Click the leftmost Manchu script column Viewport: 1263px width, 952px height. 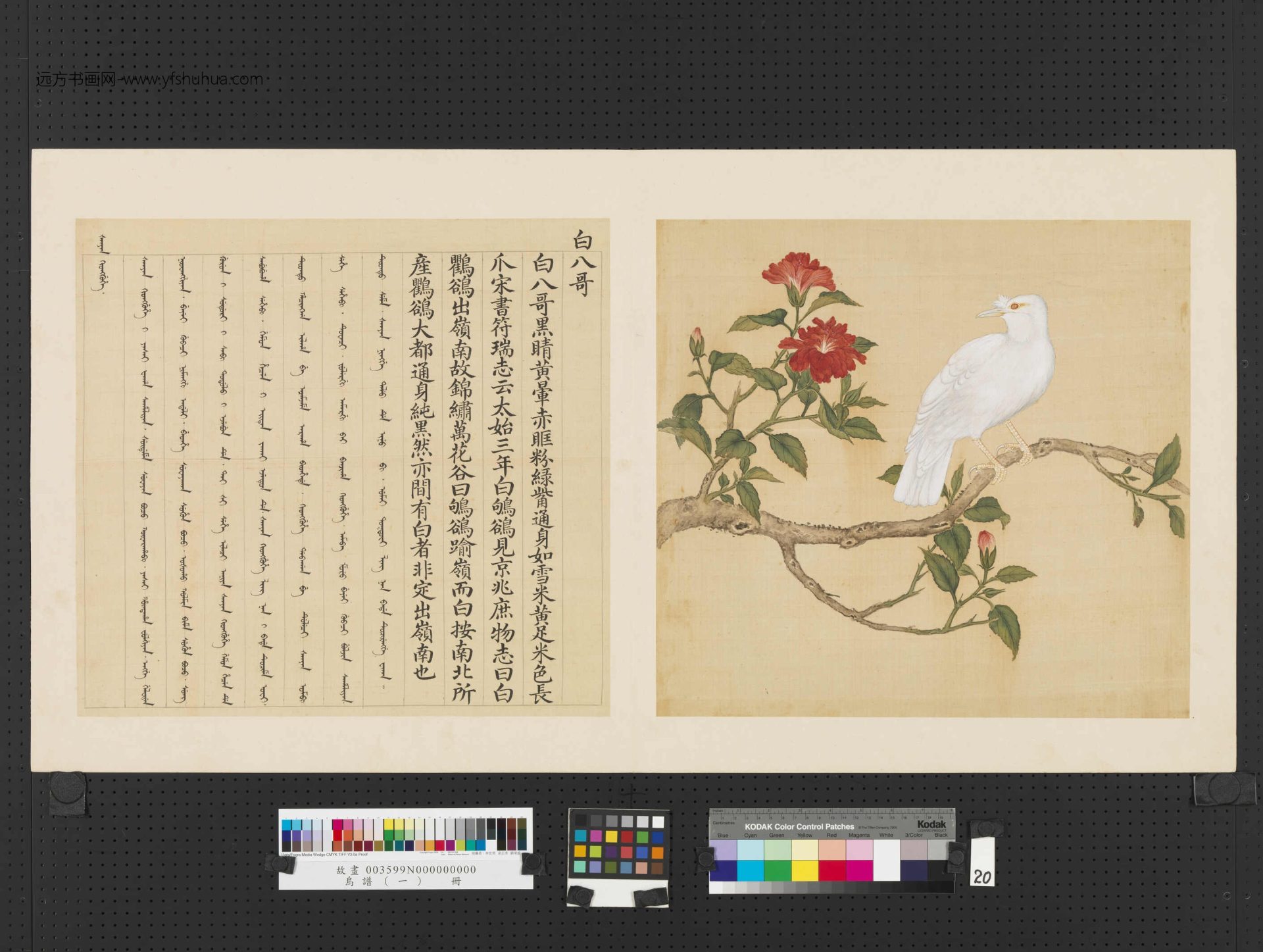pos(102,264)
